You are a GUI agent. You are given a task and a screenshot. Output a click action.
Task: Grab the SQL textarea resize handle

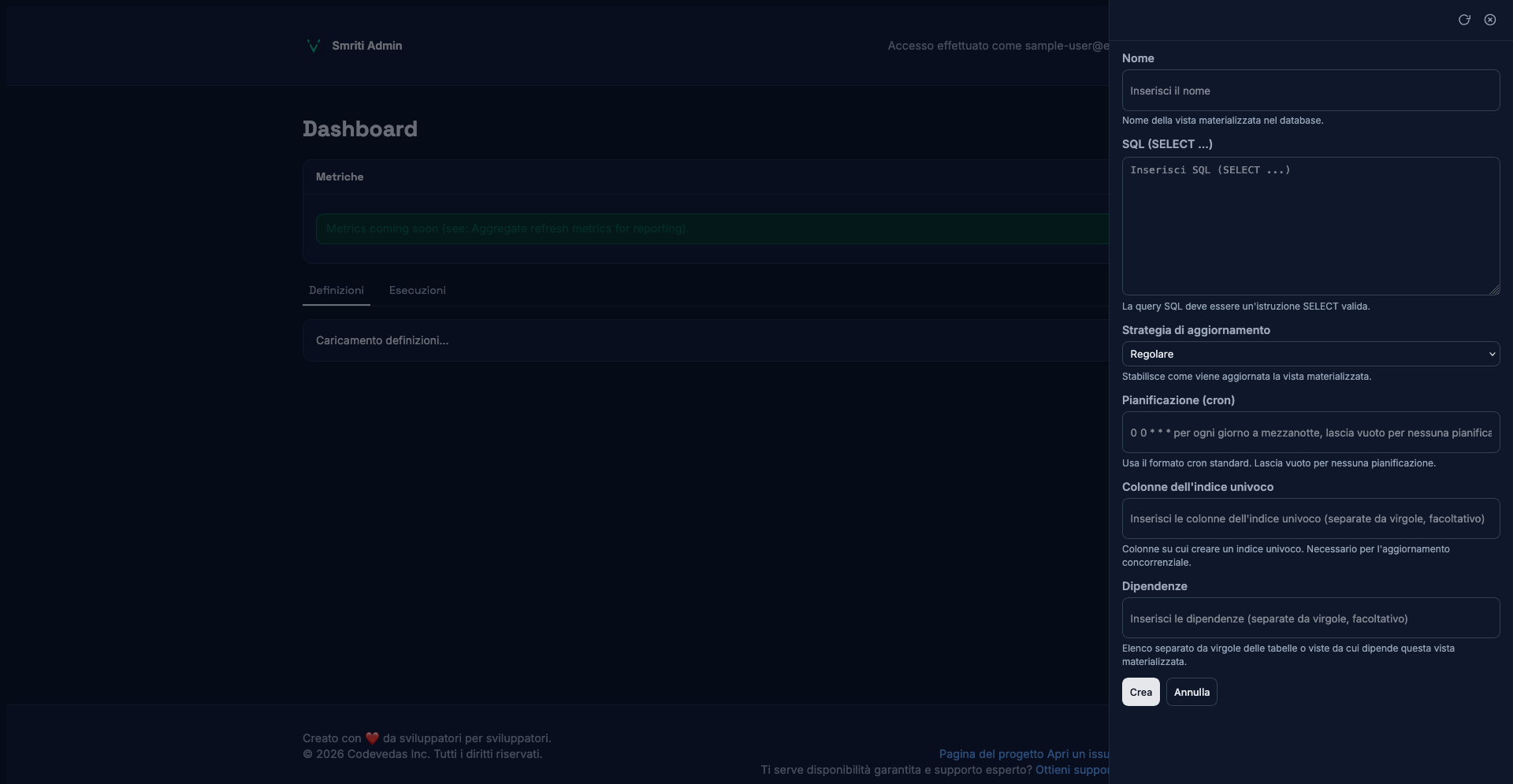[x=1494, y=290]
